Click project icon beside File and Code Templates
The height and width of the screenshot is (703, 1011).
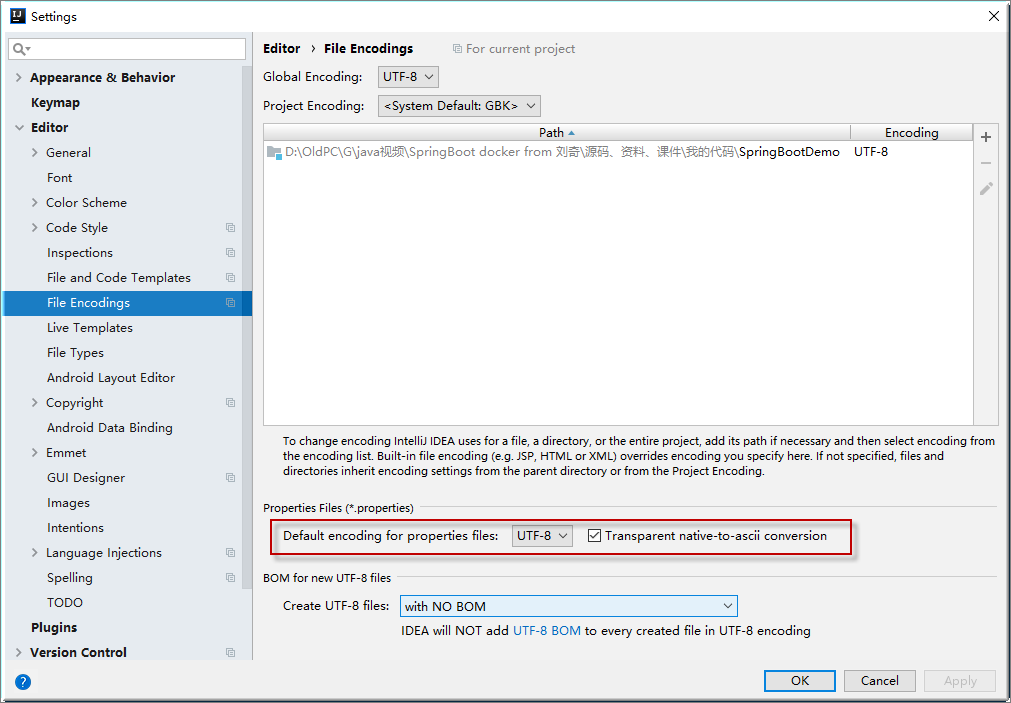coord(230,277)
